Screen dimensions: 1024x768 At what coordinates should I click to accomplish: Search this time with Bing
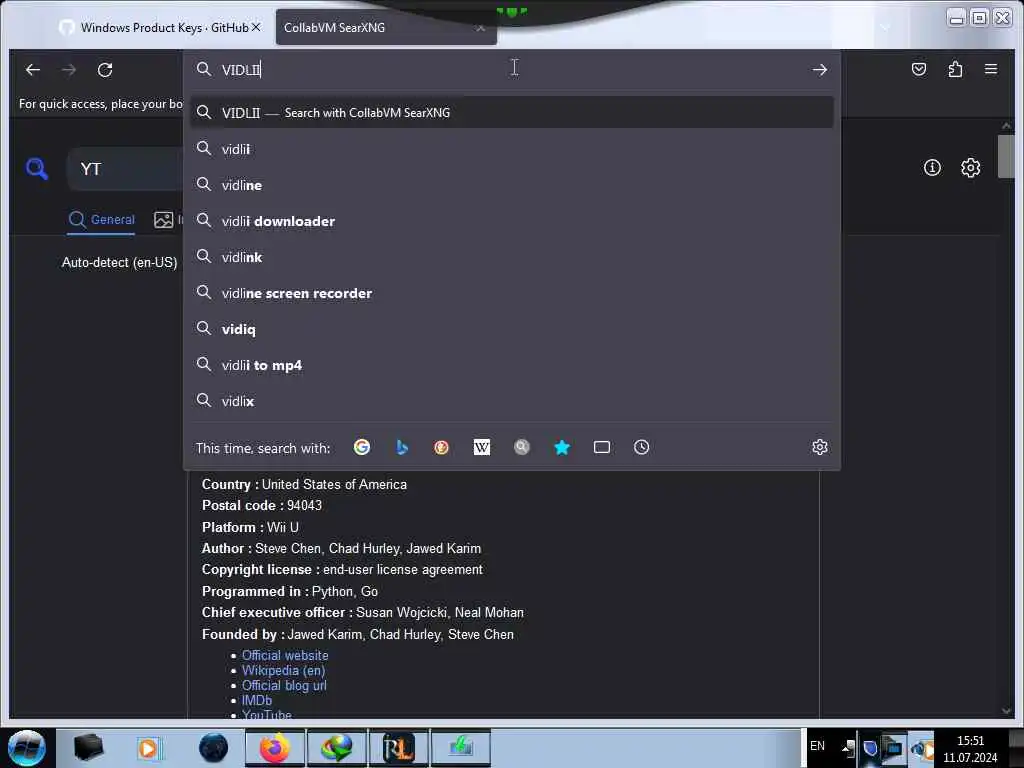coord(402,447)
